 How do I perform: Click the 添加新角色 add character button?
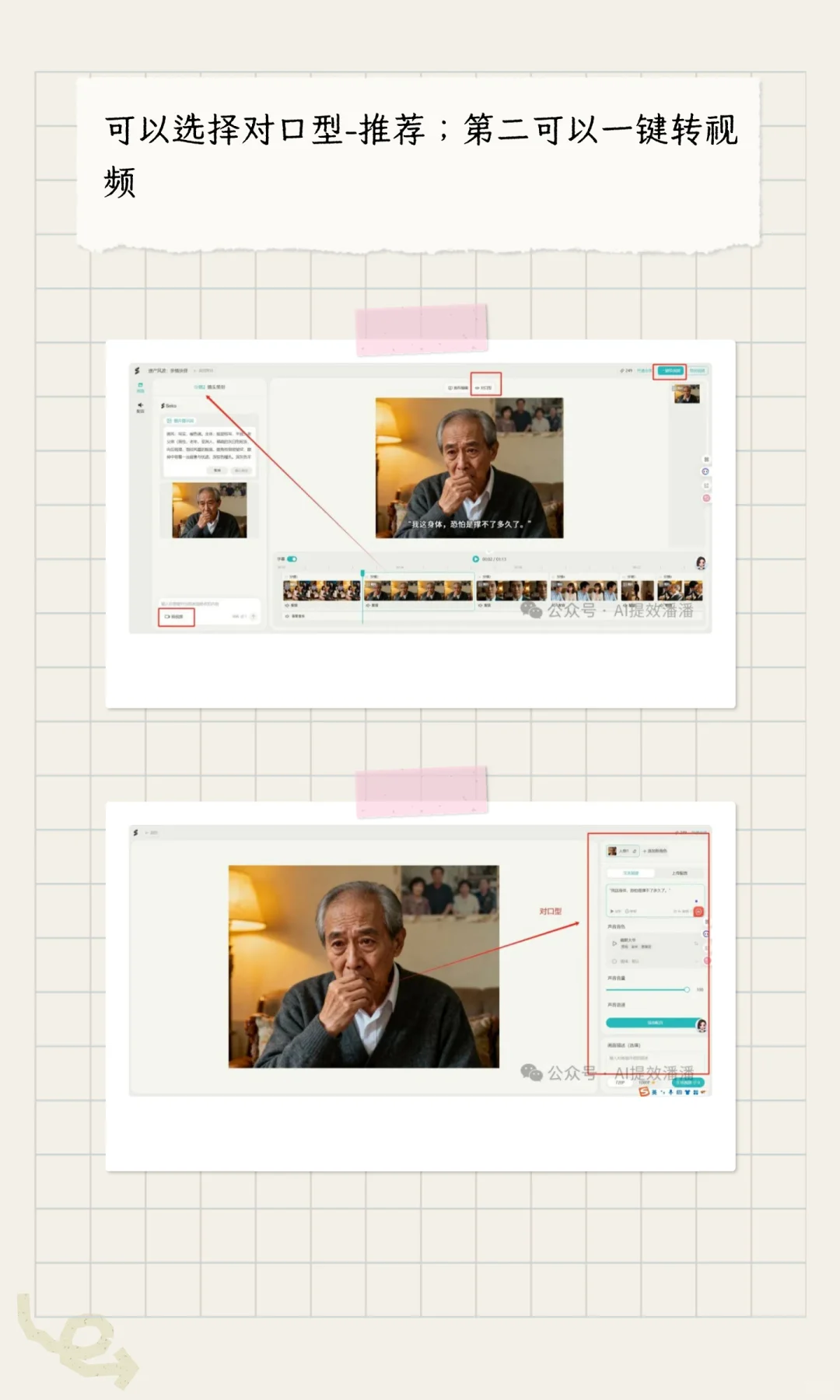pyautogui.click(x=655, y=851)
